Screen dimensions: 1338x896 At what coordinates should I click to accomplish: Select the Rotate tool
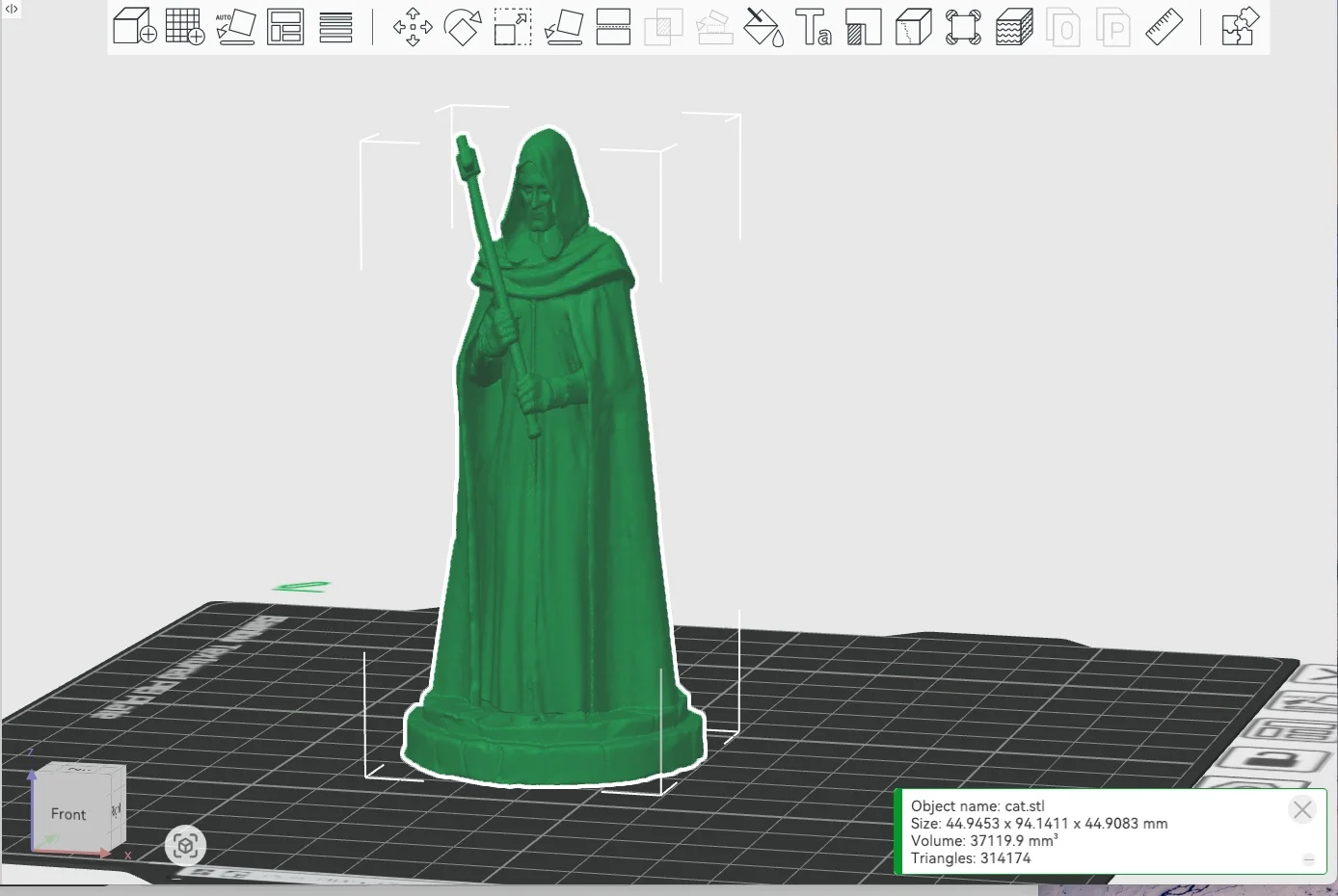tap(463, 27)
